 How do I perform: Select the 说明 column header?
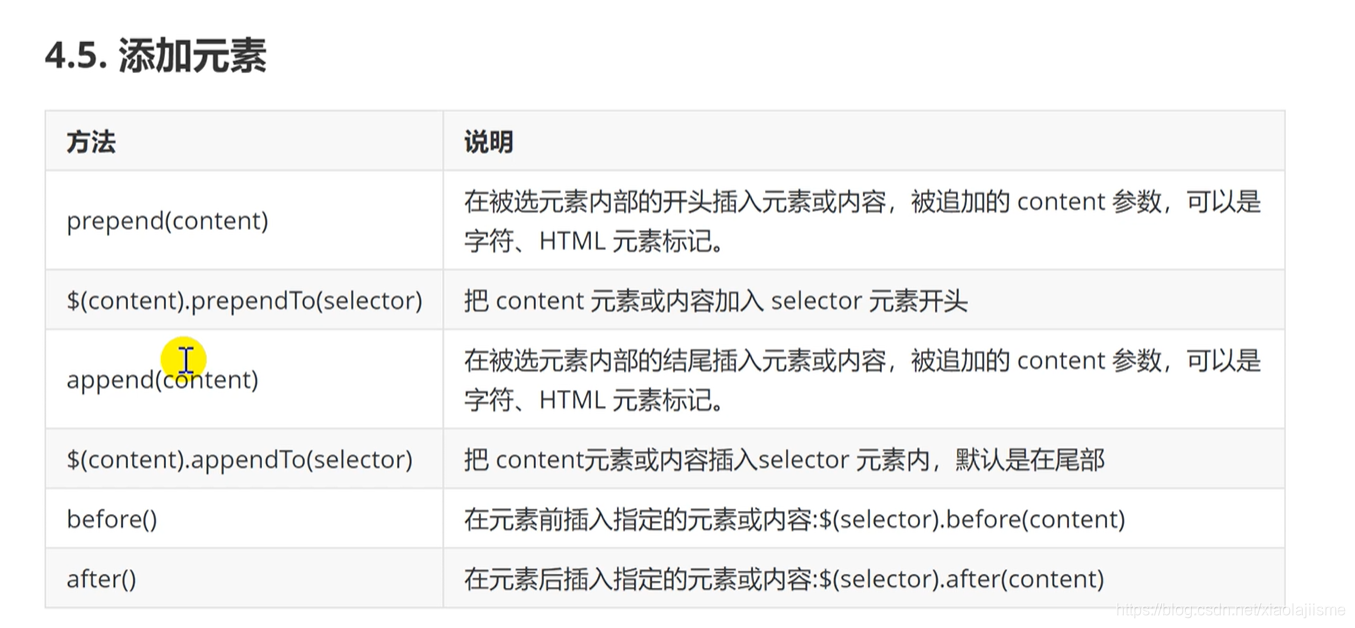coord(488,142)
